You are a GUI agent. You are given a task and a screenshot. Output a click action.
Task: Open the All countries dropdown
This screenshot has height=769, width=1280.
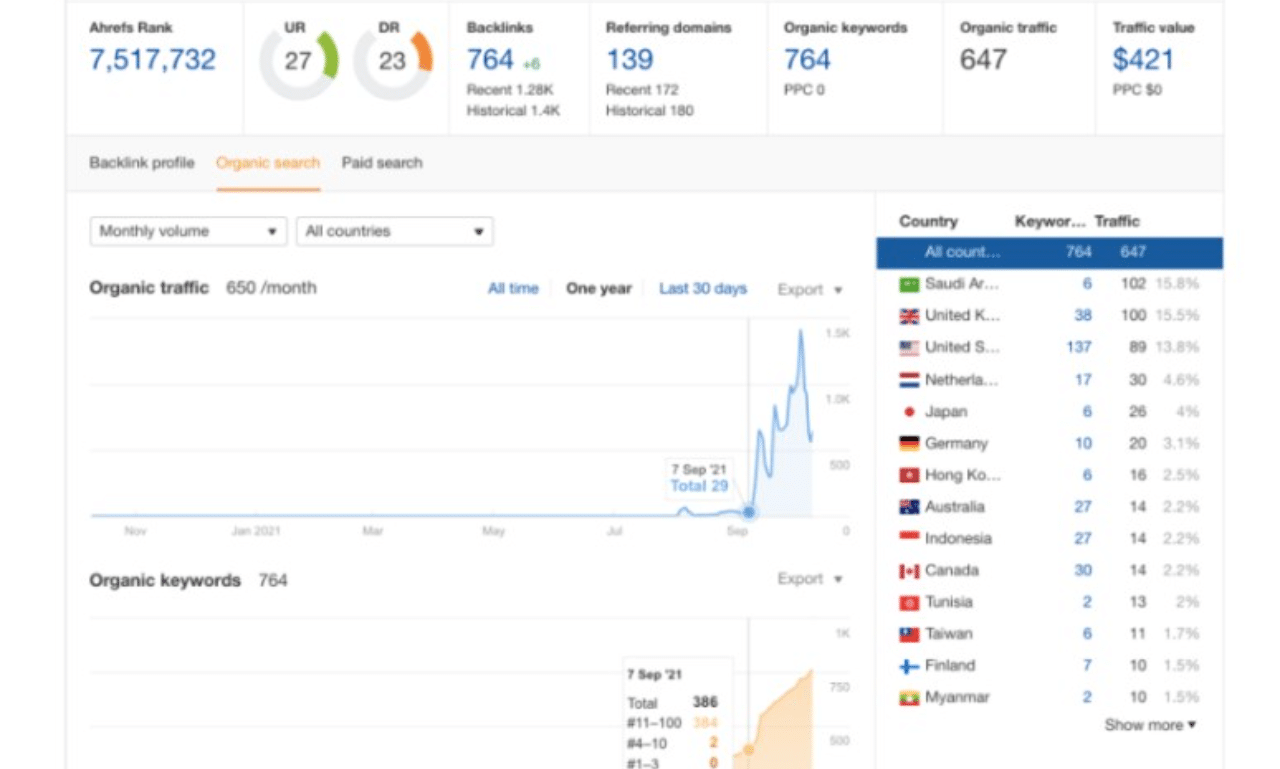(395, 231)
